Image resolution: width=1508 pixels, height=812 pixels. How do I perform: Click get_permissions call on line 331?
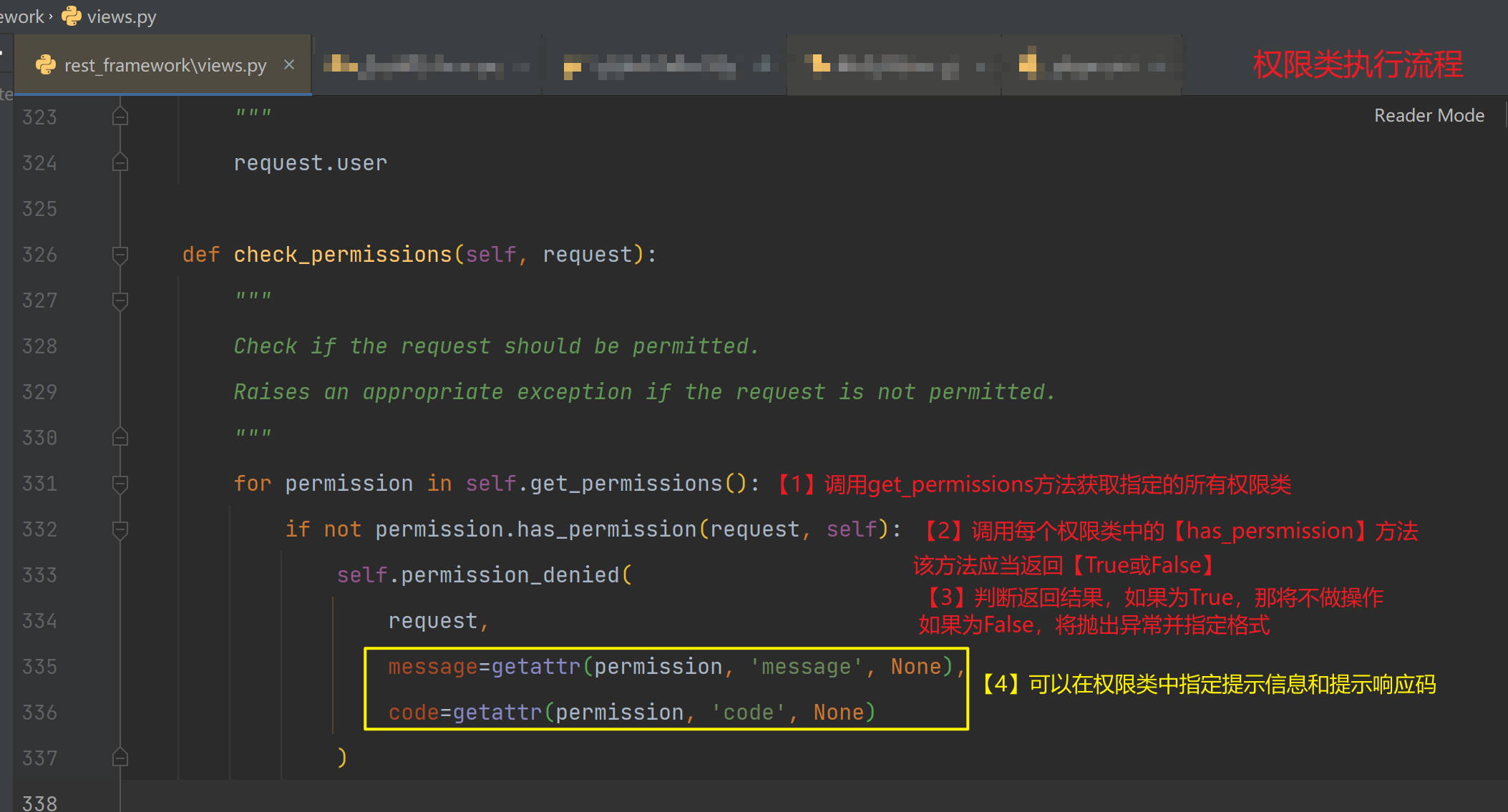[627, 484]
